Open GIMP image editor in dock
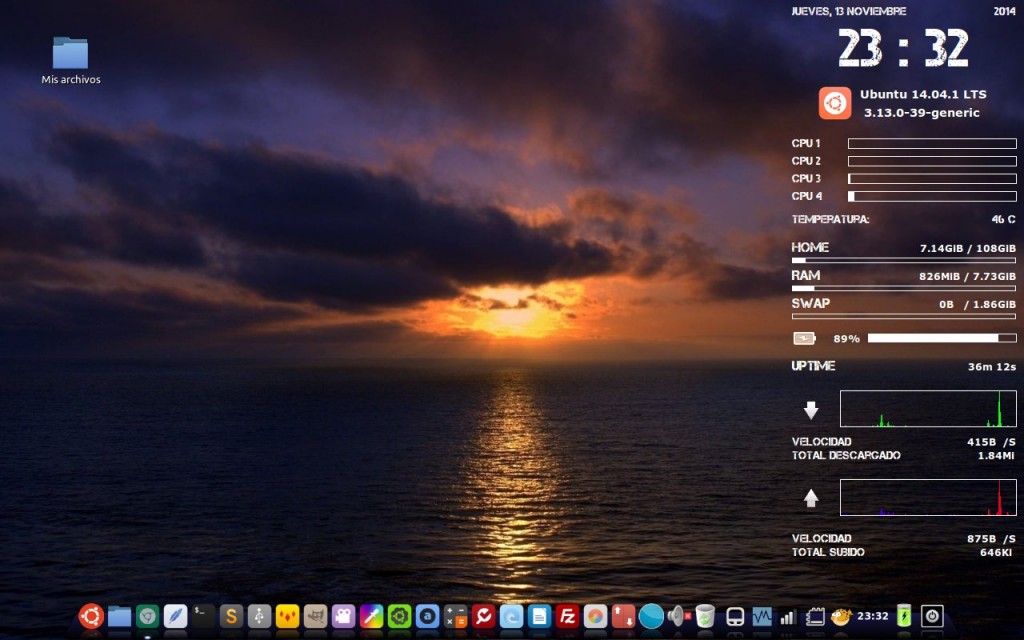Image resolution: width=1024 pixels, height=640 pixels. (315, 616)
